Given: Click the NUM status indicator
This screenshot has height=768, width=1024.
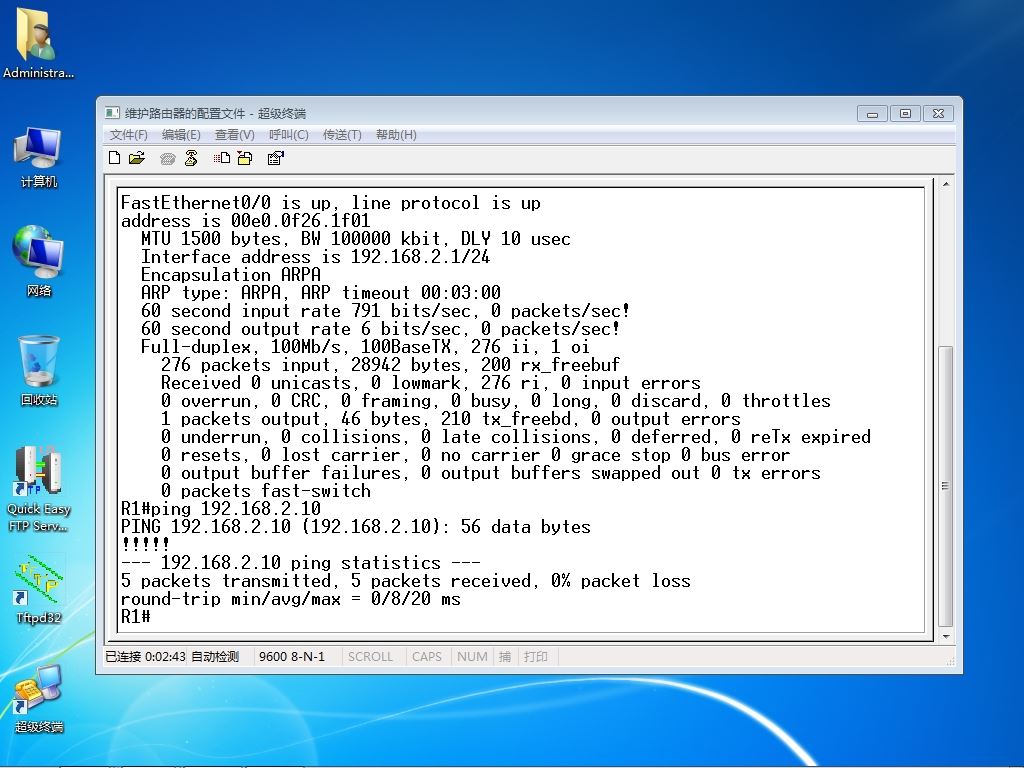Looking at the screenshot, I should coord(472,656).
